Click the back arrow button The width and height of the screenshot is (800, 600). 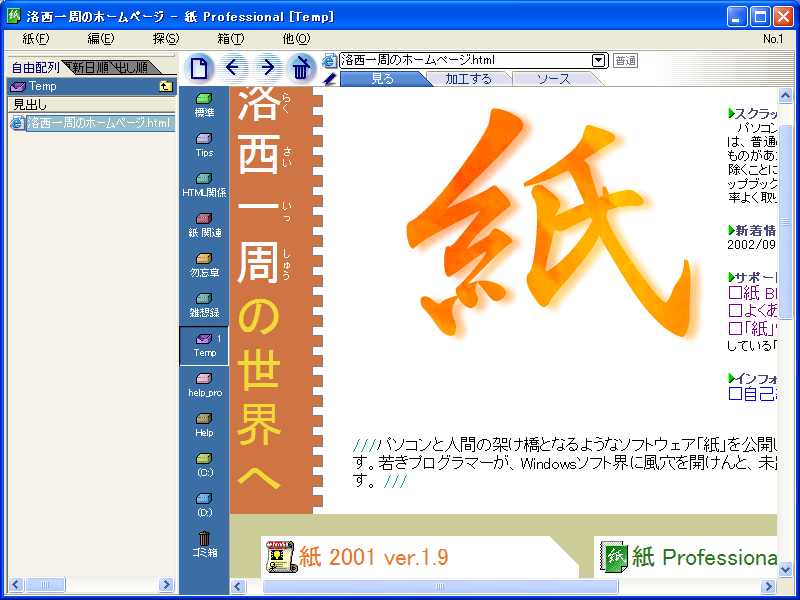(234, 68)
